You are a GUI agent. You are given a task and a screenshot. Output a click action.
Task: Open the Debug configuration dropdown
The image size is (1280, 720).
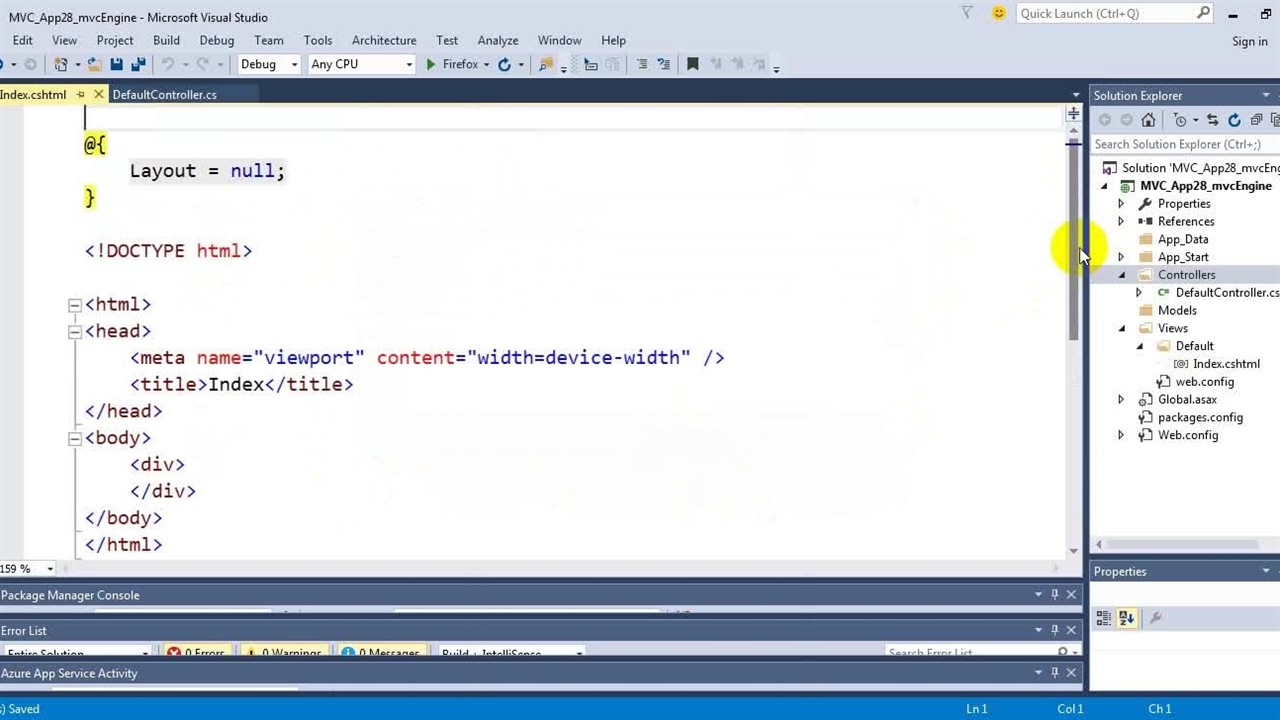click(294, 64)
